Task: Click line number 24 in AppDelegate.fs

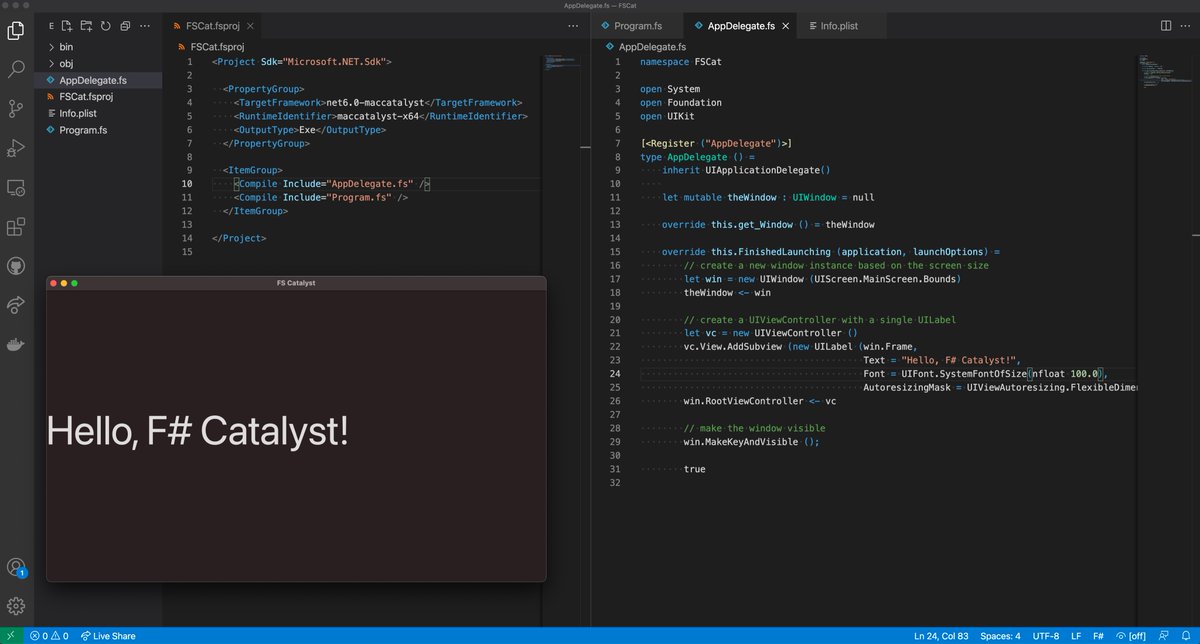Action: 615,374
